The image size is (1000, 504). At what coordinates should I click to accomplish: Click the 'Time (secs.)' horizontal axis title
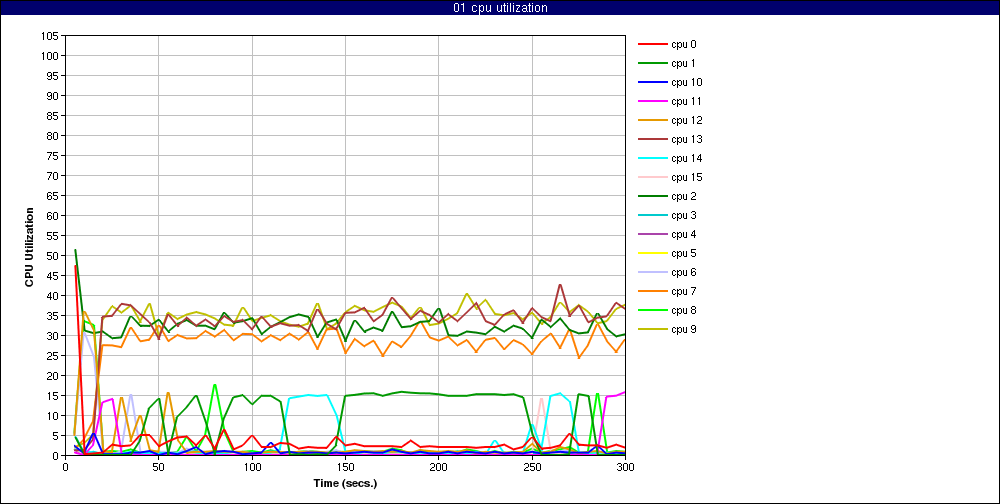[x=345, y=484]
